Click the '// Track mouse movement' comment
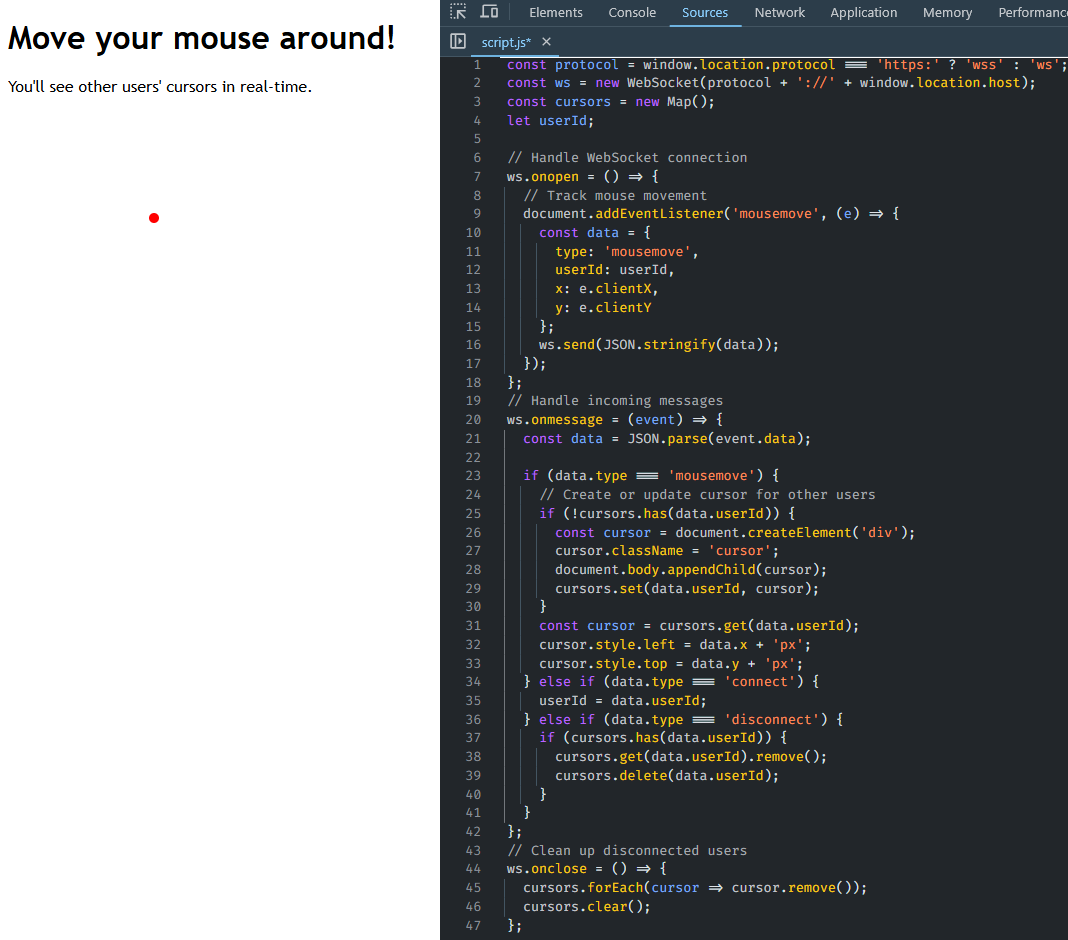The width and height of the screenshot is (1068, 940). 615,195
